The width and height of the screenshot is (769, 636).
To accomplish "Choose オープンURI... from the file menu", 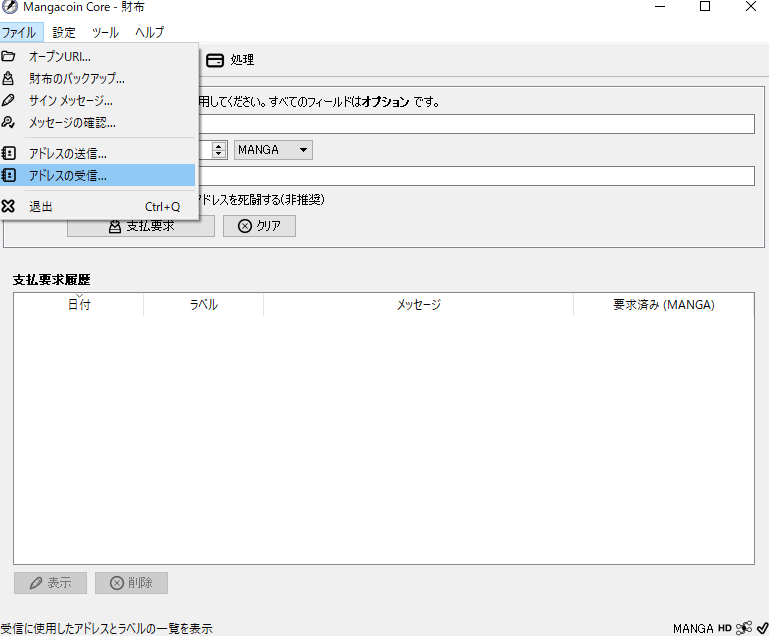I will coord(98,56).
